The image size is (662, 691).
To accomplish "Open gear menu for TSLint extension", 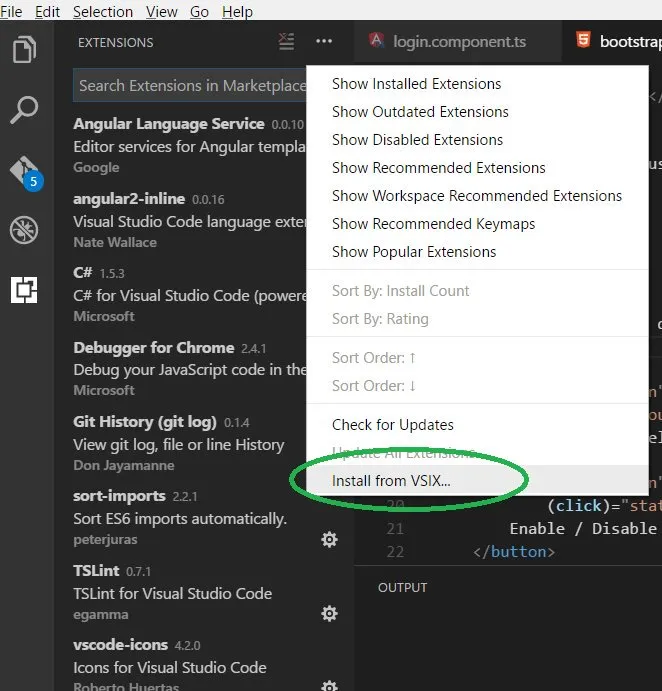I will coord(329,613).
